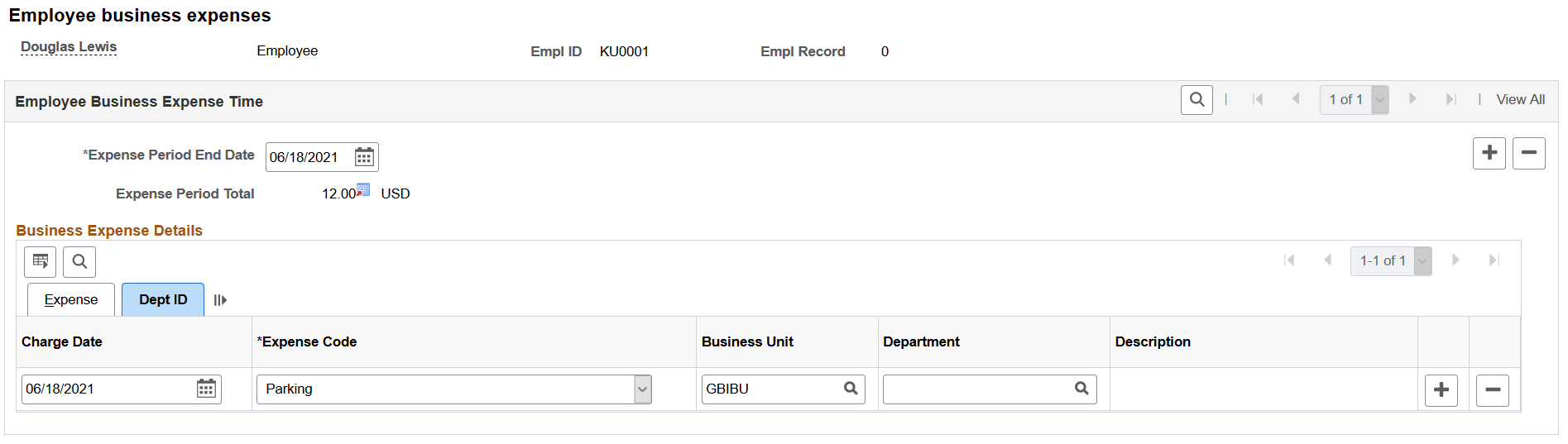
Task: Click the Department column header
Action: click(921, 342)
